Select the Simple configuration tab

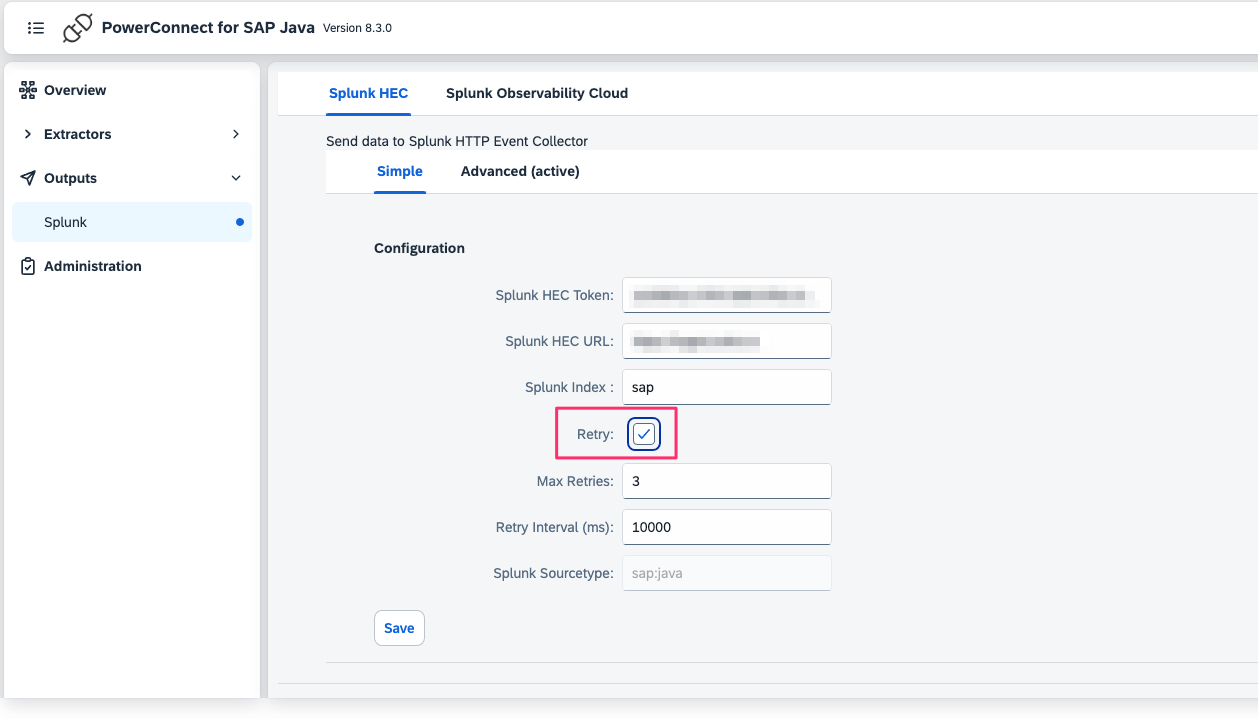pos(399,171)
